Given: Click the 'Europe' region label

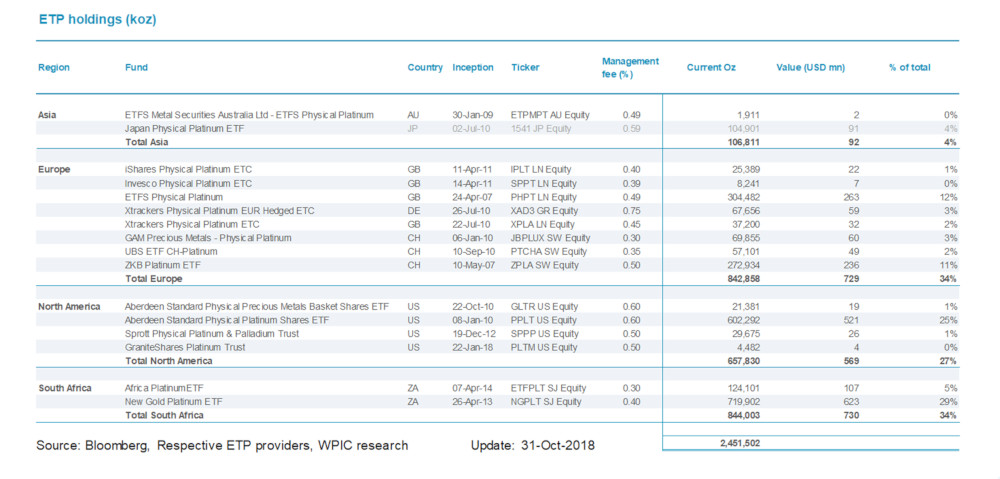Looking at the screenshot, I should point(54,170).
